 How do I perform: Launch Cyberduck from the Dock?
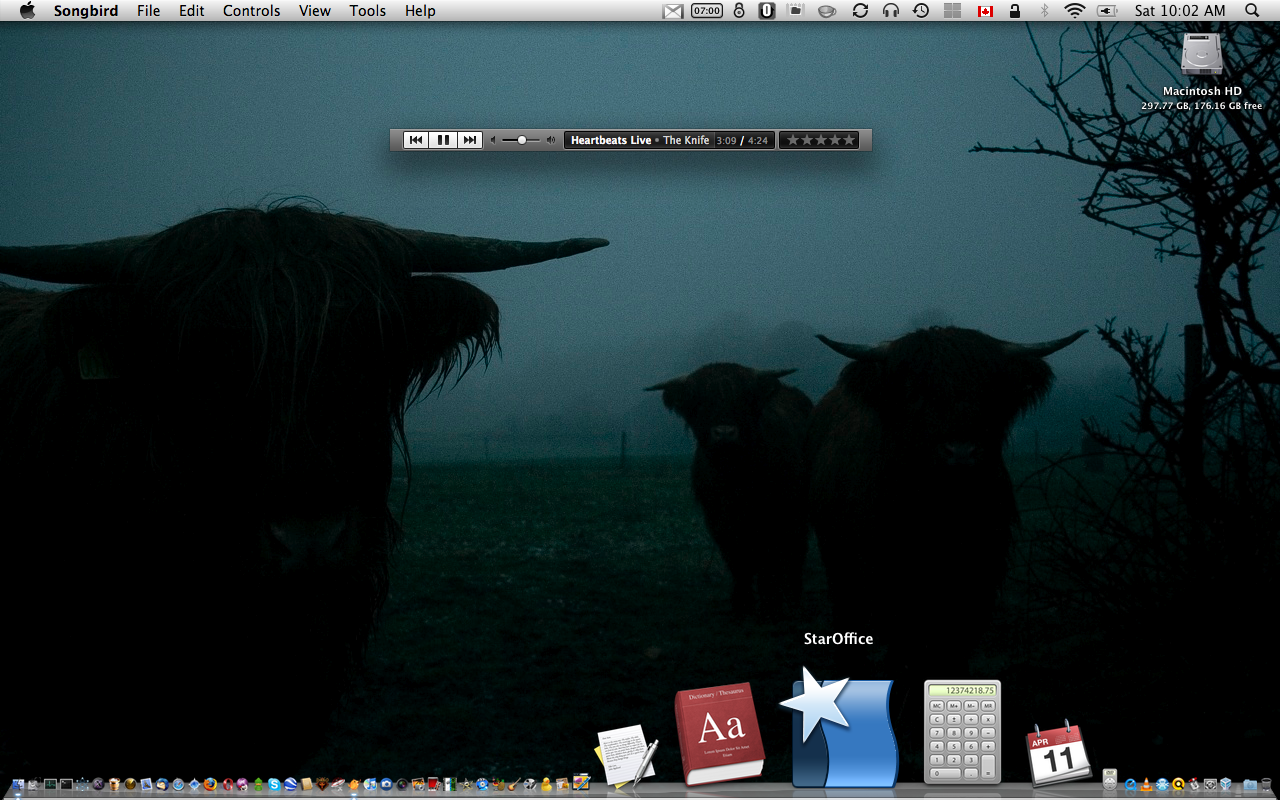tap(546, 785)
